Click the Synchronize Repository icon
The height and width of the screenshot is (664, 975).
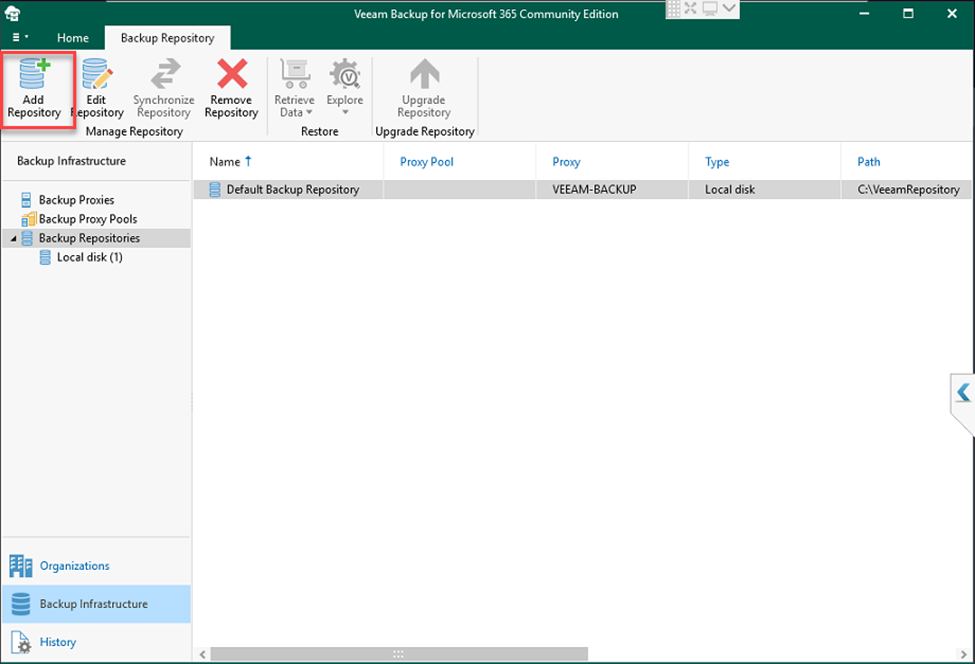click(x=163, y=77)
